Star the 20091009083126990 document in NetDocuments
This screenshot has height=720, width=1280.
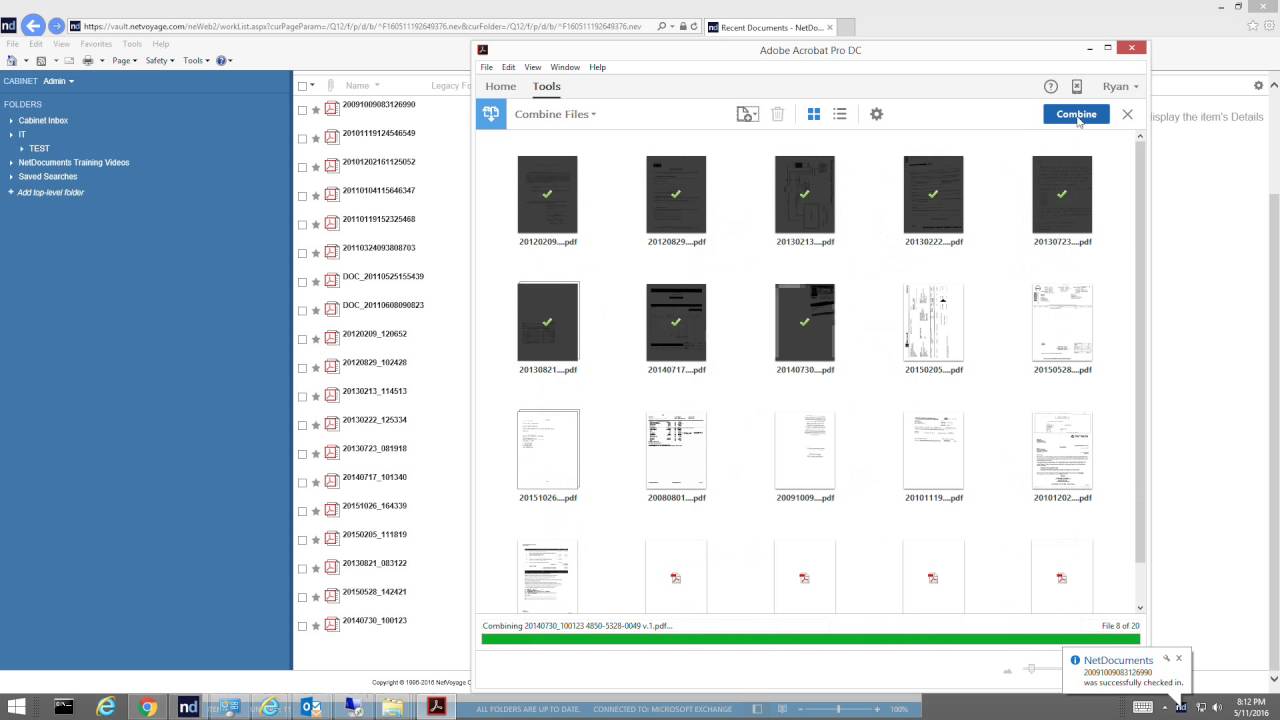coord(316,110)
